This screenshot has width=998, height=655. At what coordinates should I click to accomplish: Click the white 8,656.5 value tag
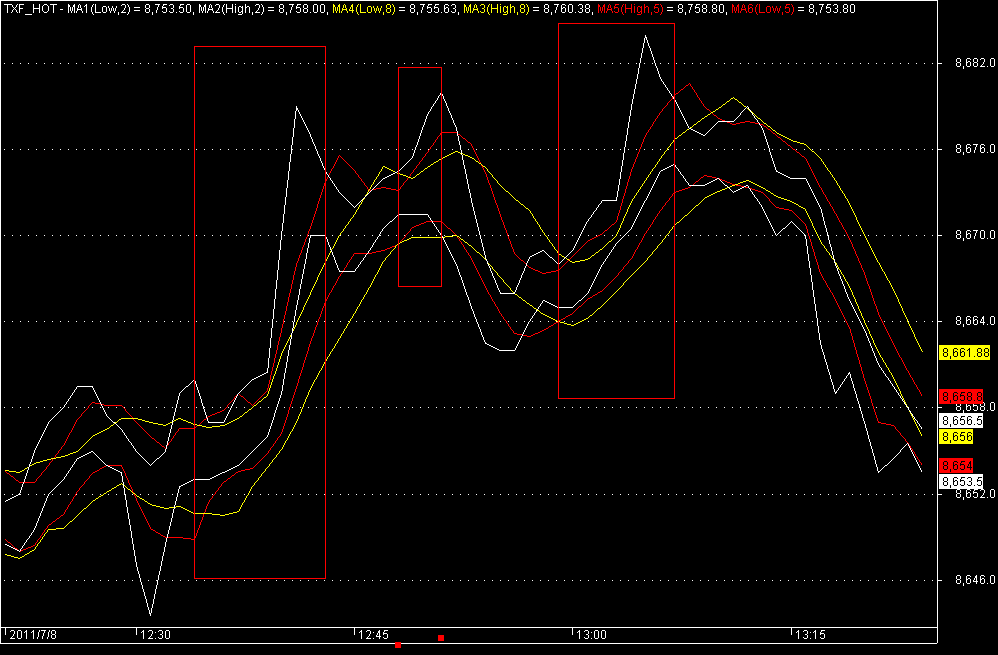962,421
